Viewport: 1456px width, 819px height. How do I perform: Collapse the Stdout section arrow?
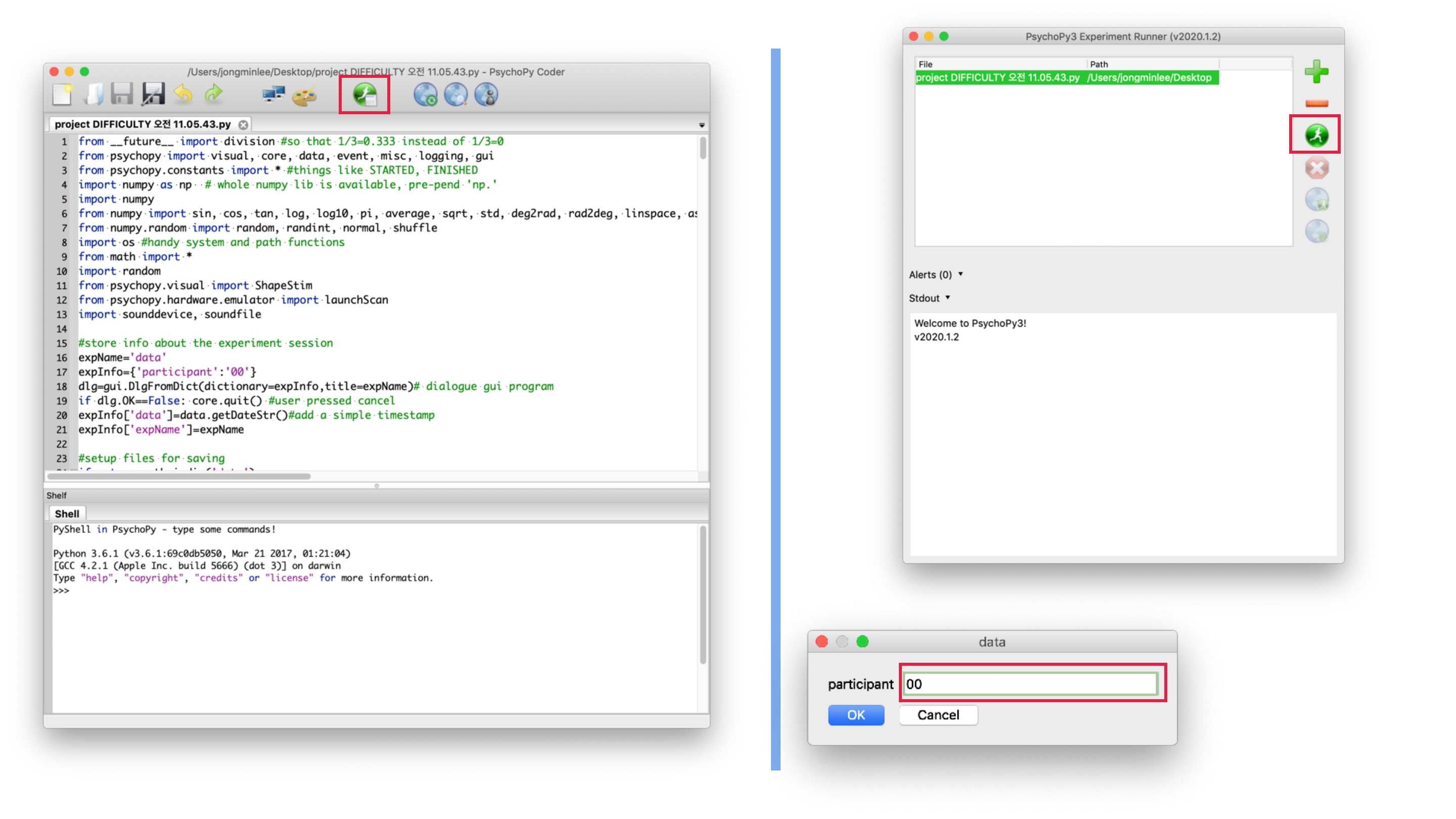(948, 298)
